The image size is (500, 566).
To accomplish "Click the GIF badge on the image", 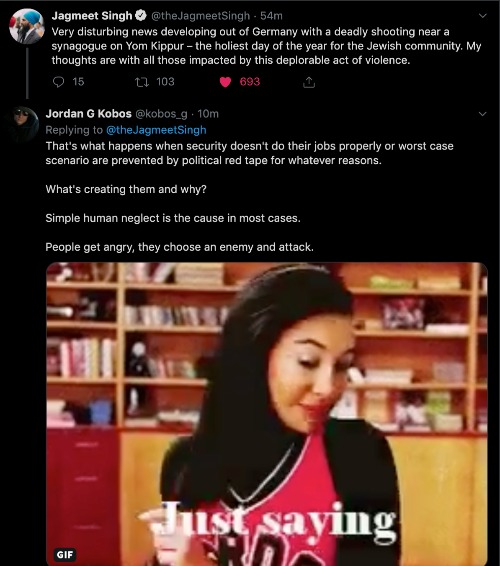I will click(65, 554).
